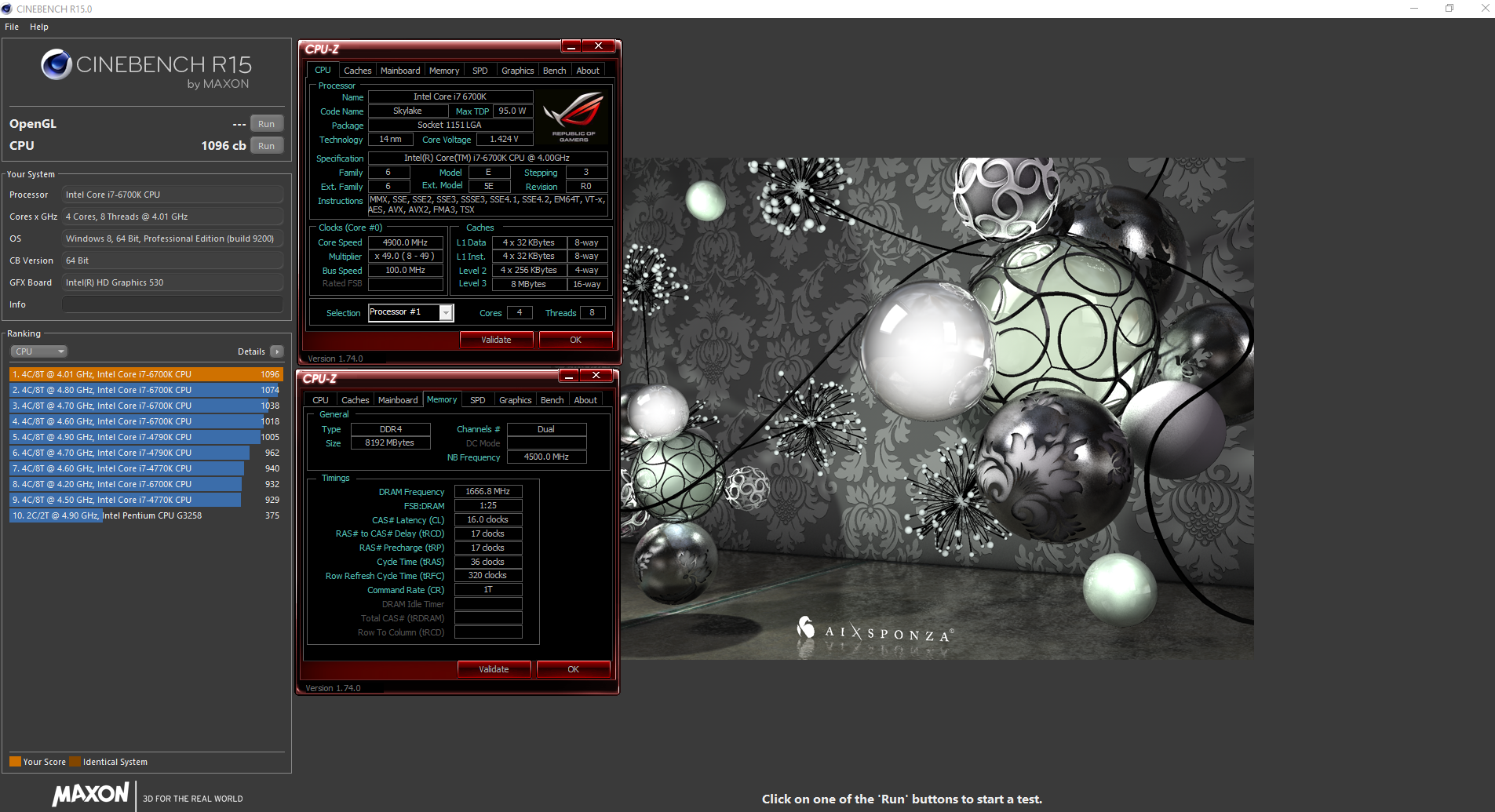1495x812 pixels.
Task: Click Validate in lower CPU-Z window
Action: tap(494, 669)
